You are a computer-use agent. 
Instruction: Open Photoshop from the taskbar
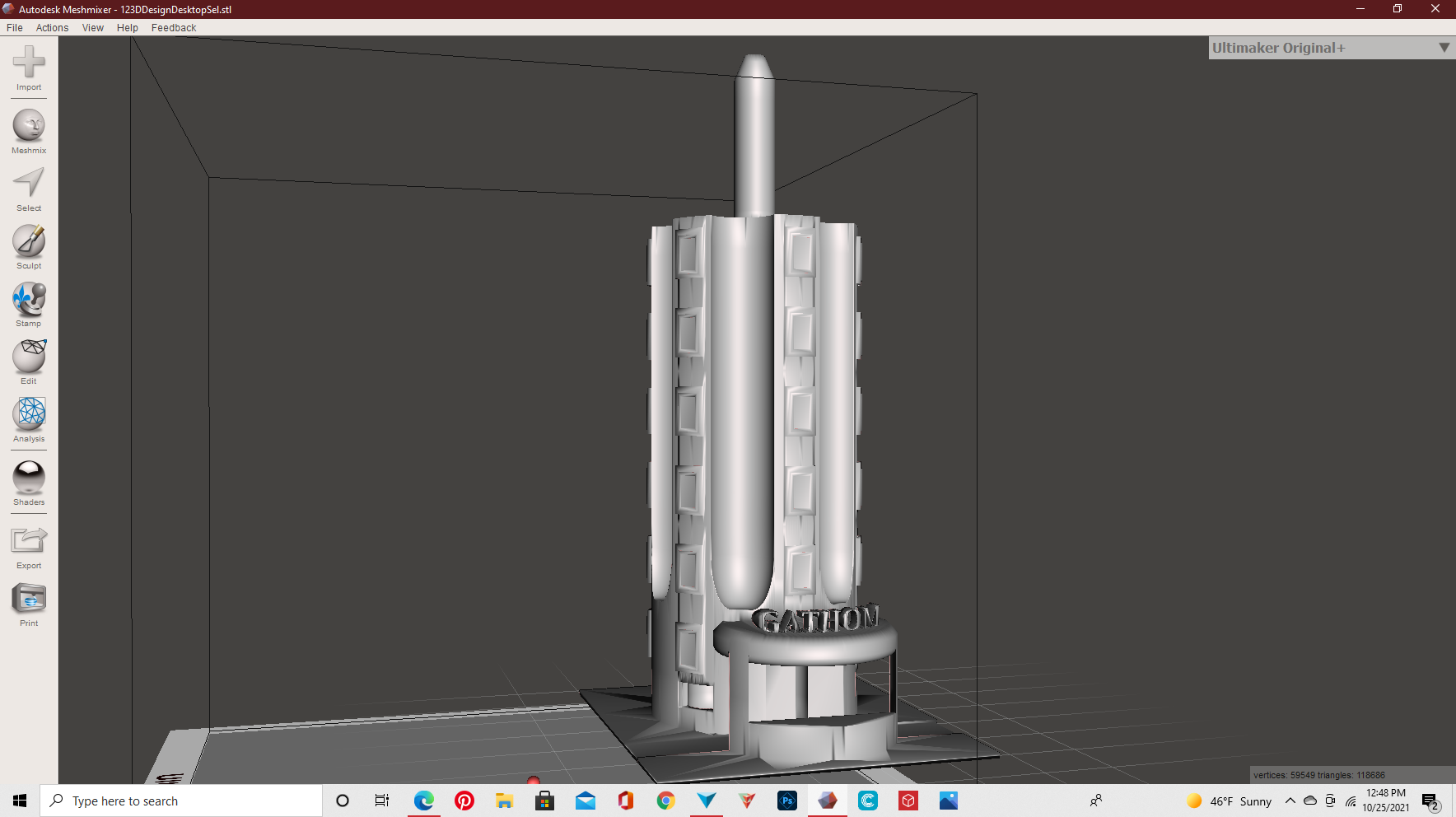pos(787,801)
